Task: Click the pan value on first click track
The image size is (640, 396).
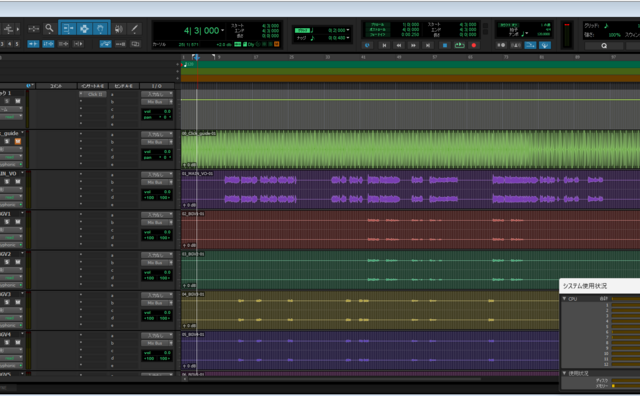Action: click(165, 117)
